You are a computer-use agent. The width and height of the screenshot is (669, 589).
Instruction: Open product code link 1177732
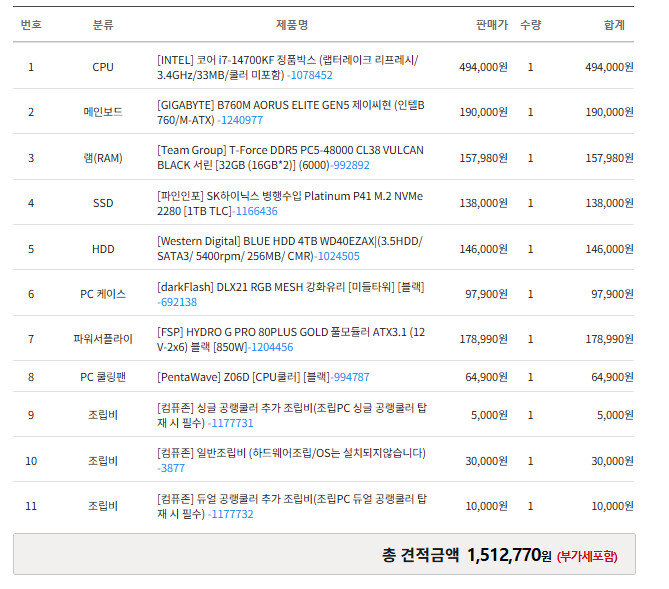(x=232, y=514)
